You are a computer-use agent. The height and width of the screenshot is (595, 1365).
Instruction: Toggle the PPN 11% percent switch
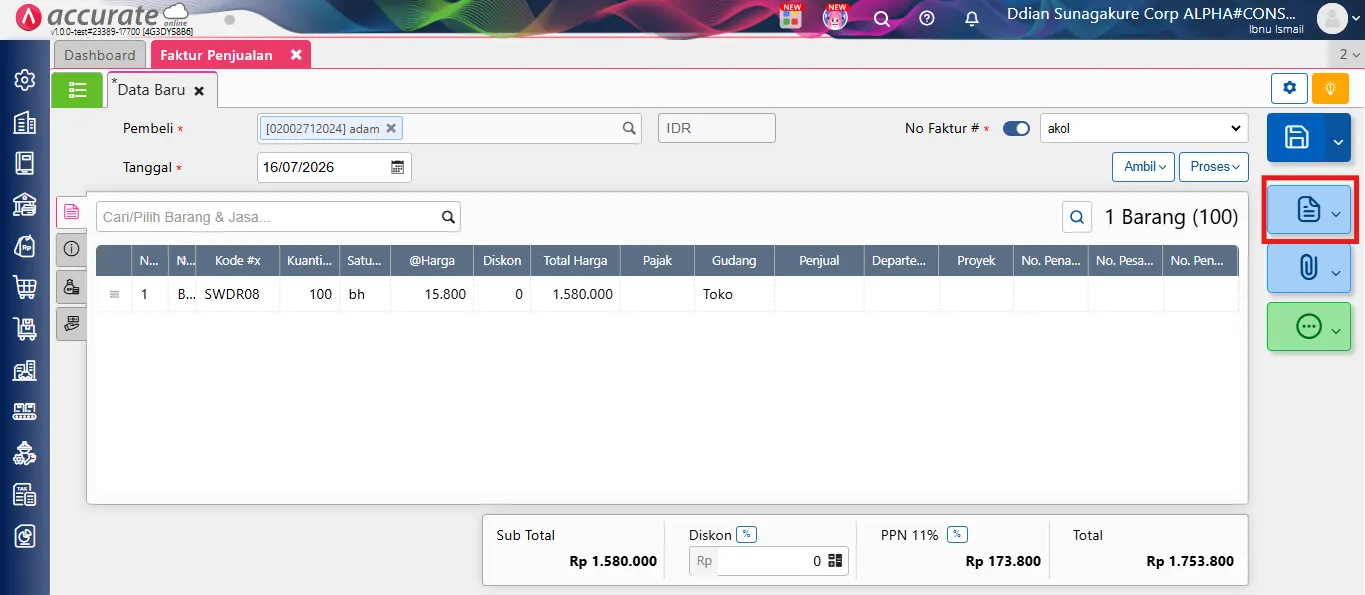957,535
